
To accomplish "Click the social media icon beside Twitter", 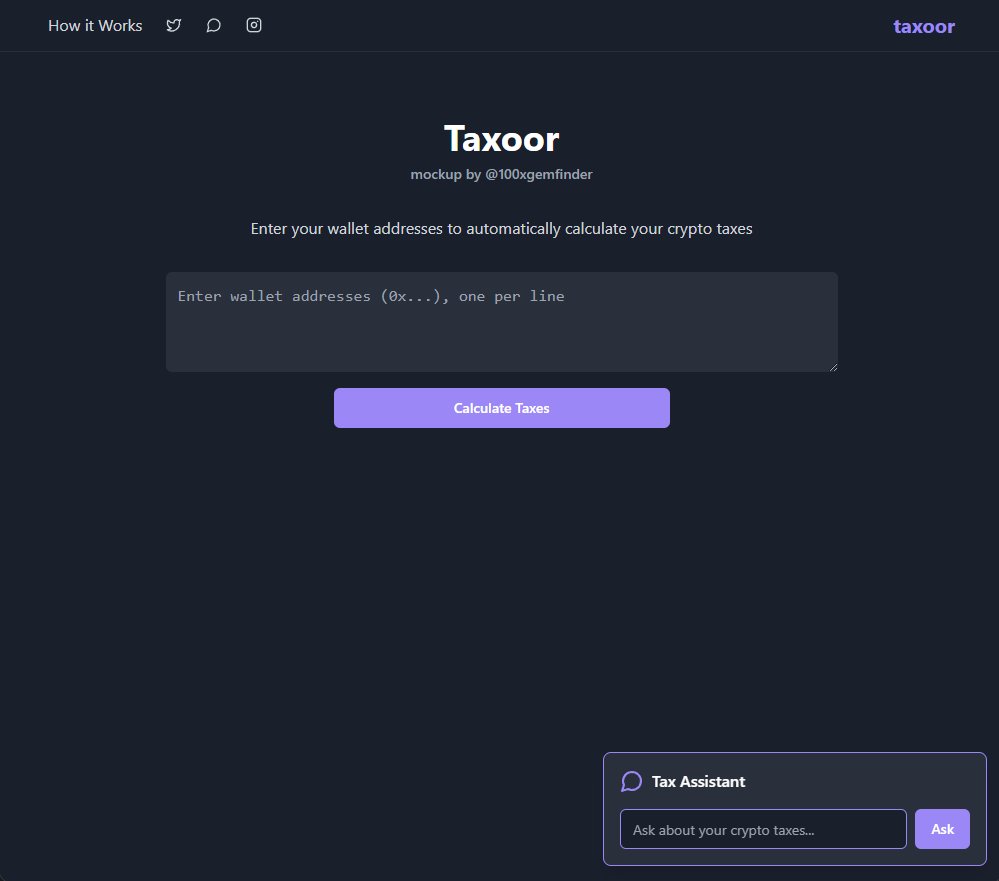I will [213, 25].
